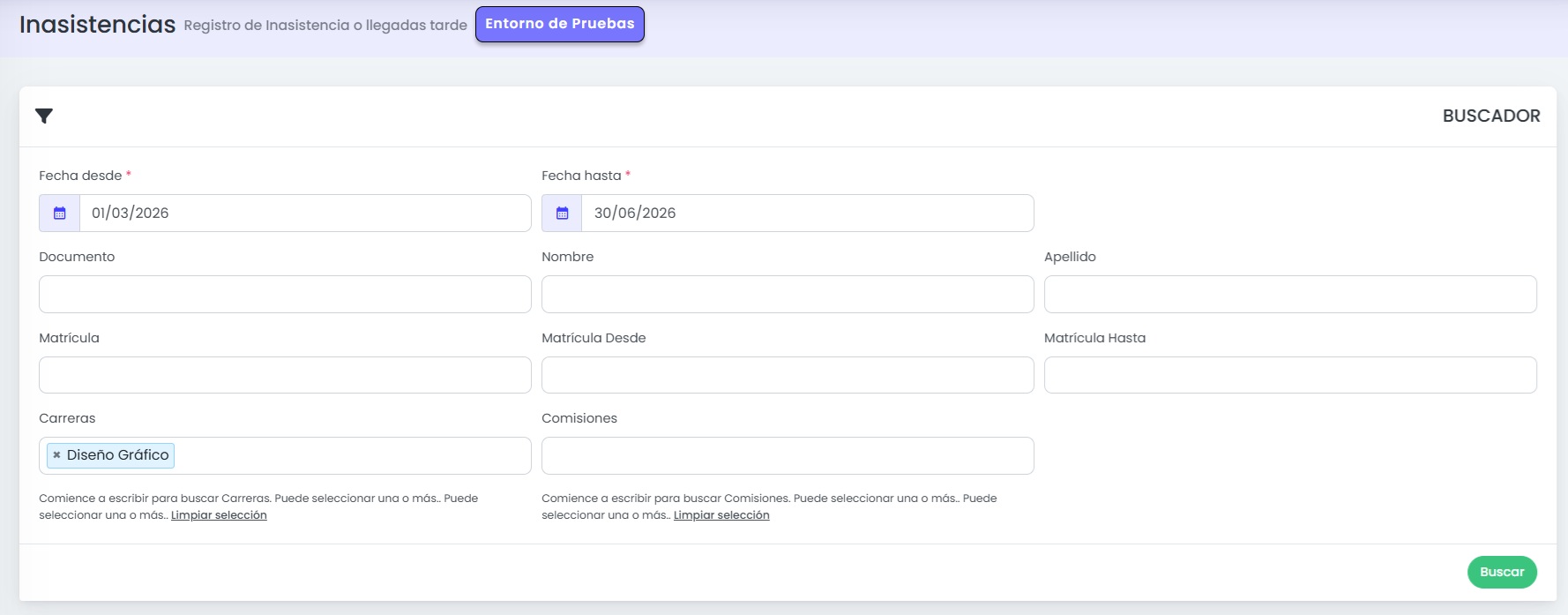The image size is (1568, 615).
Task: Click the Diseño Gráfico tag text
Action: click(118, 455)
